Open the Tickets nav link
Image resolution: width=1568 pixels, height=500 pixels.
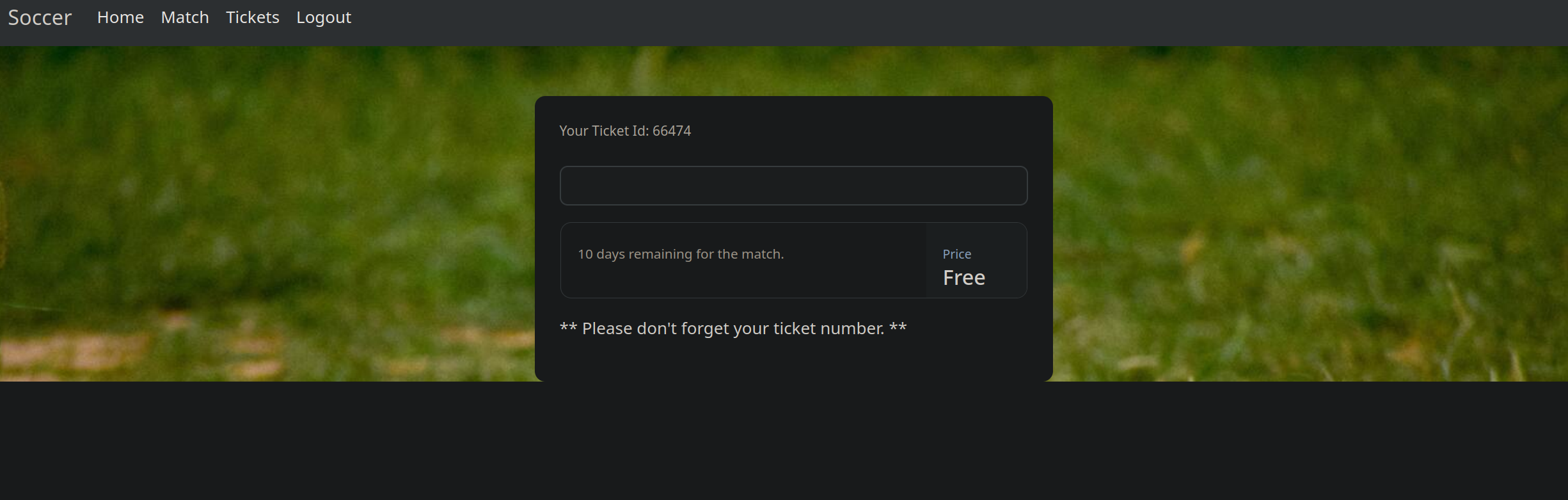(253, 18)
